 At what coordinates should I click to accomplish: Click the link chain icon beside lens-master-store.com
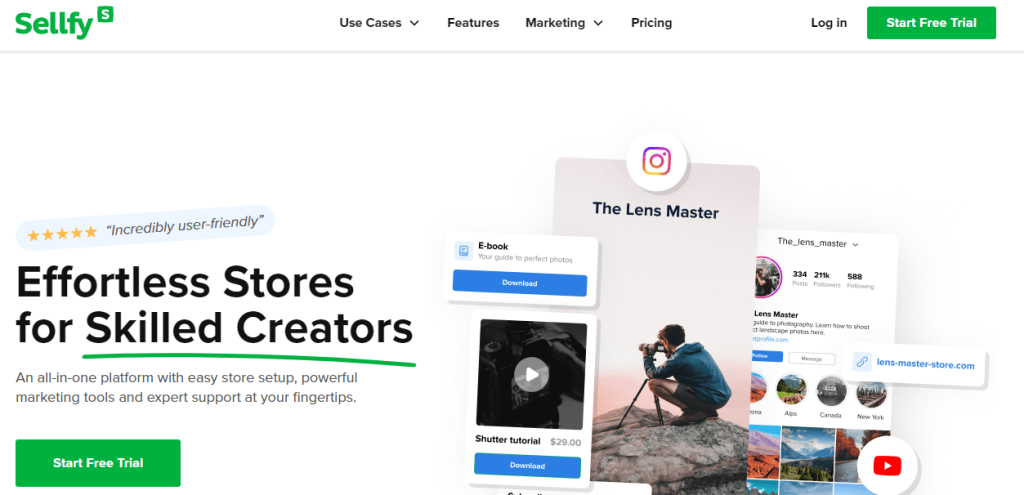(x=862, y=362)
